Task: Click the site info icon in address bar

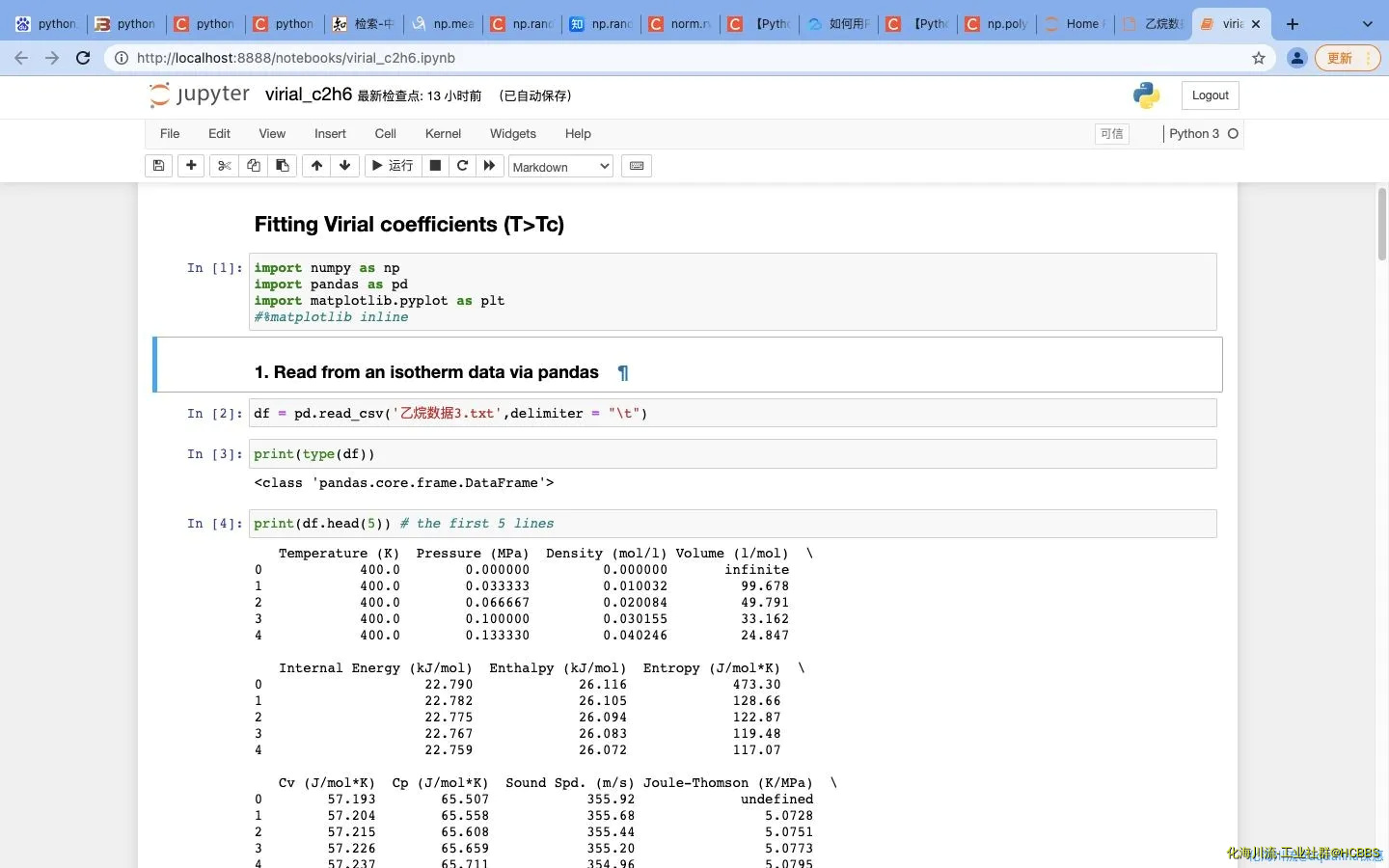Action: point(122,58)
